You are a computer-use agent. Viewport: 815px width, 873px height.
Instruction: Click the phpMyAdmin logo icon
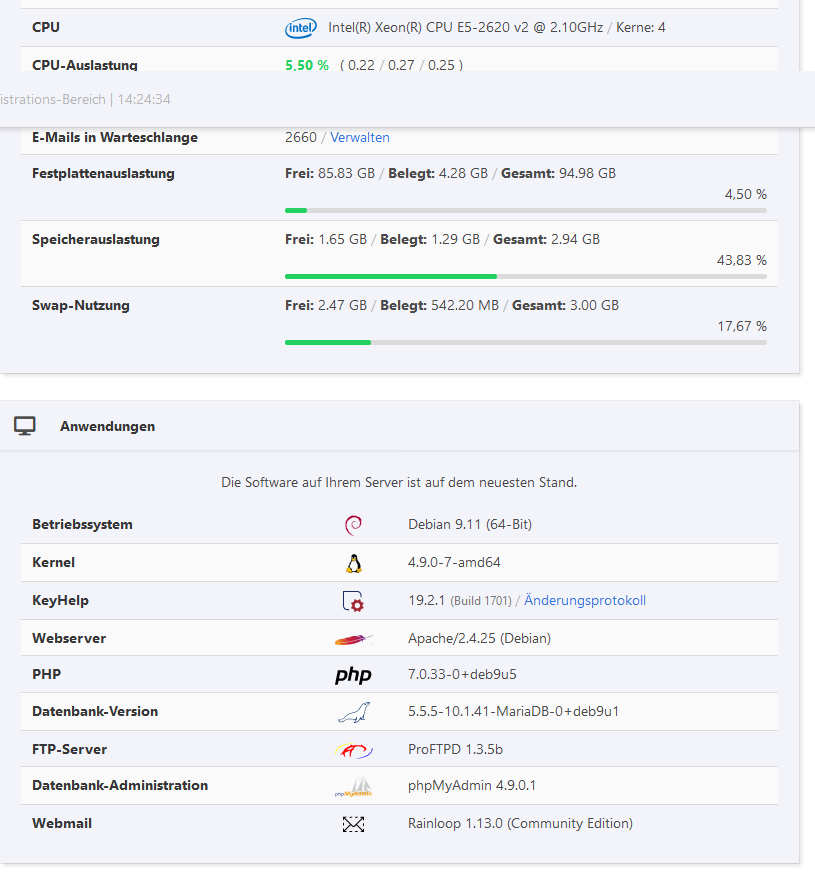[x=353, y=787]
